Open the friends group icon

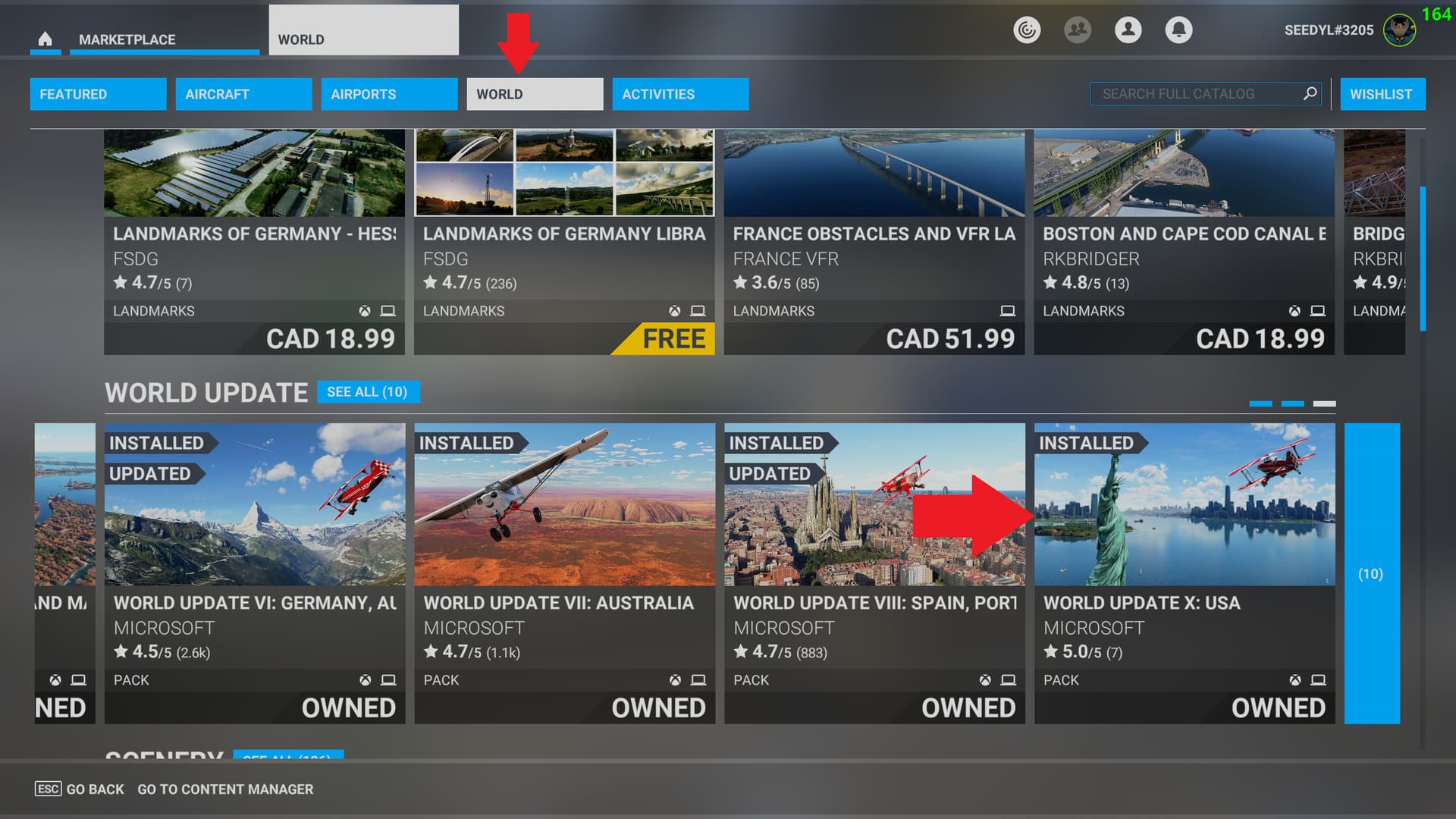(x=1077, y=30)
